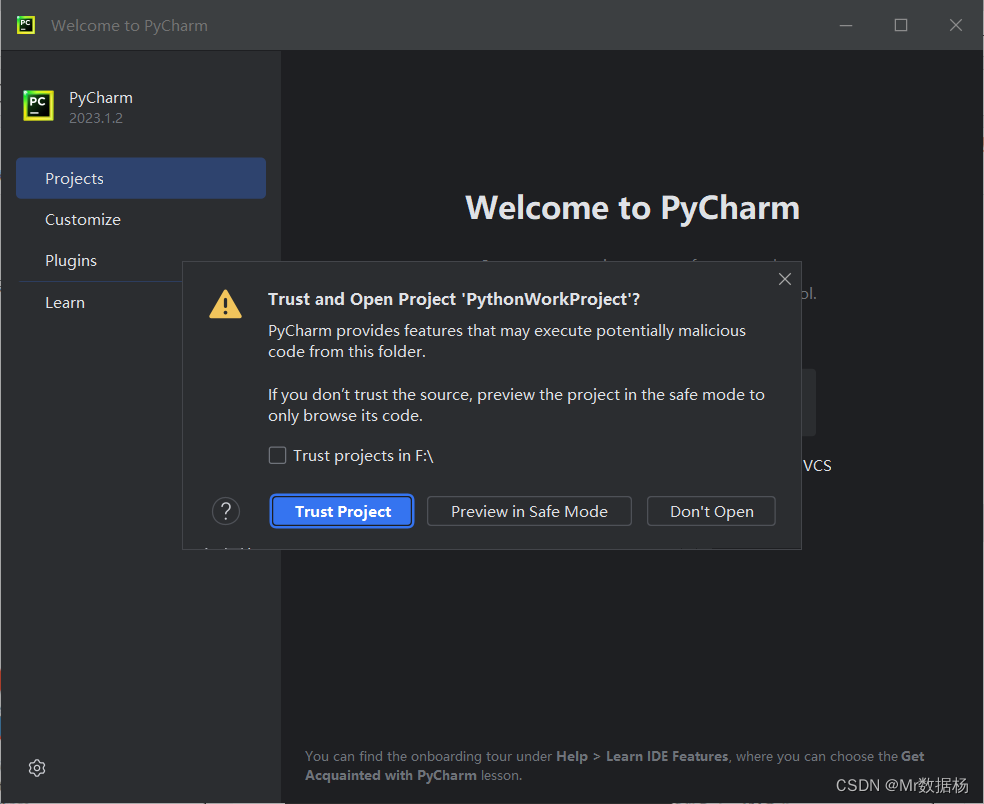The width and height of the screenshot is (984, 804).
Task: Click the 2023.1.2 version text
Action: click(x=96, y=118)
